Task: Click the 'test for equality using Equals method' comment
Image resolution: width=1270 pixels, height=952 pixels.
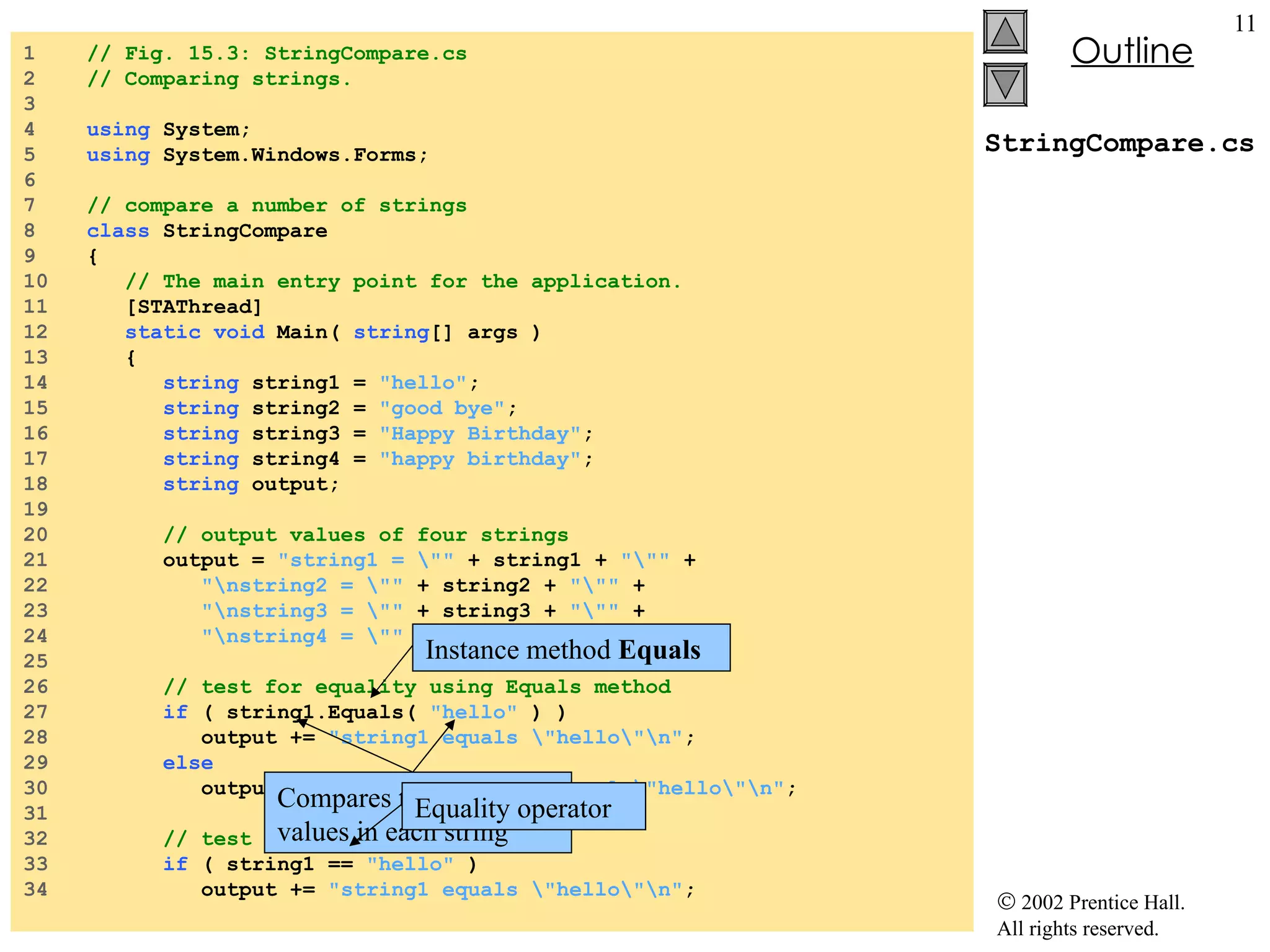Action: pos(417,687)
